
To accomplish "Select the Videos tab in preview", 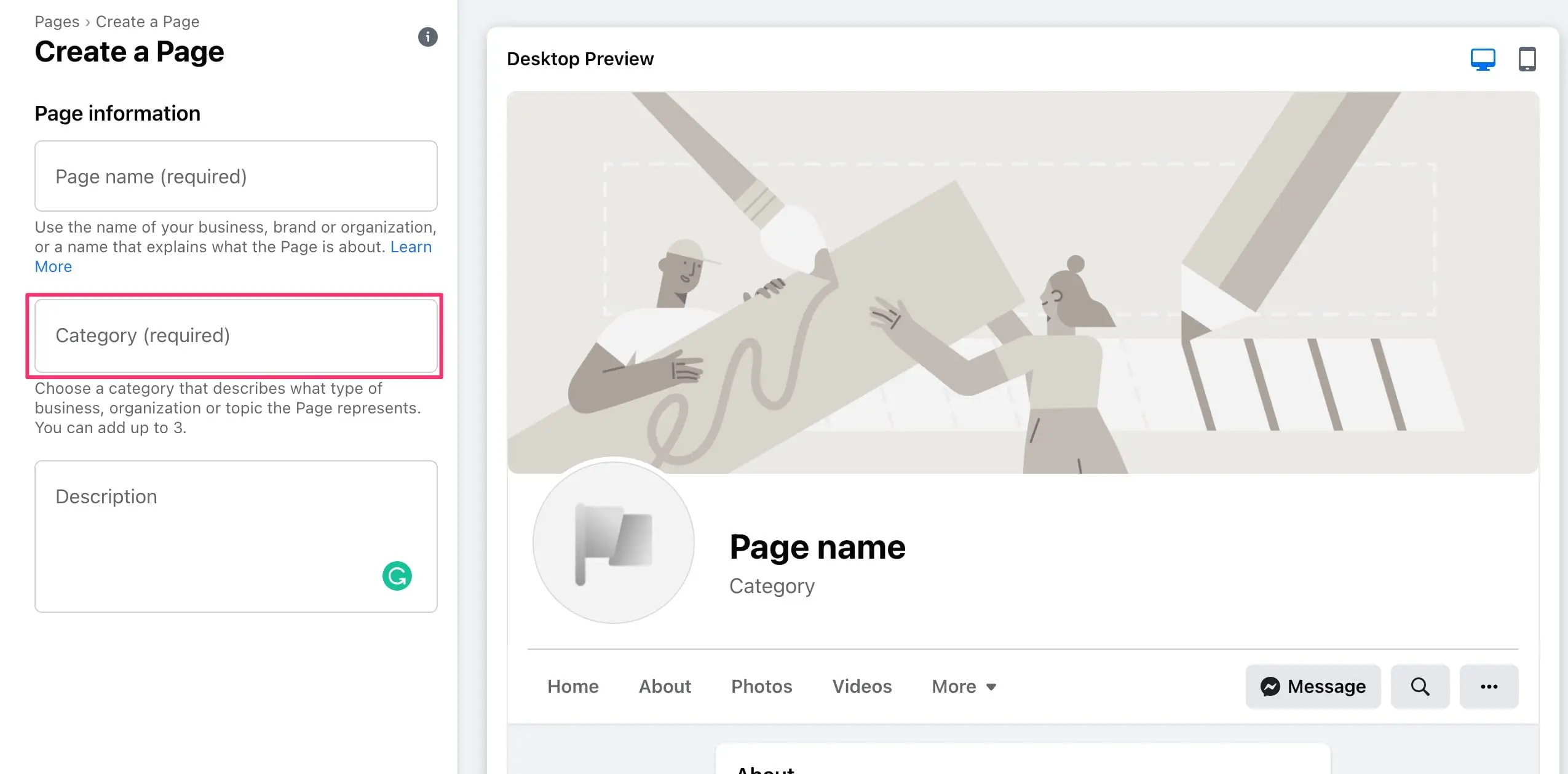I will point(861,686).
